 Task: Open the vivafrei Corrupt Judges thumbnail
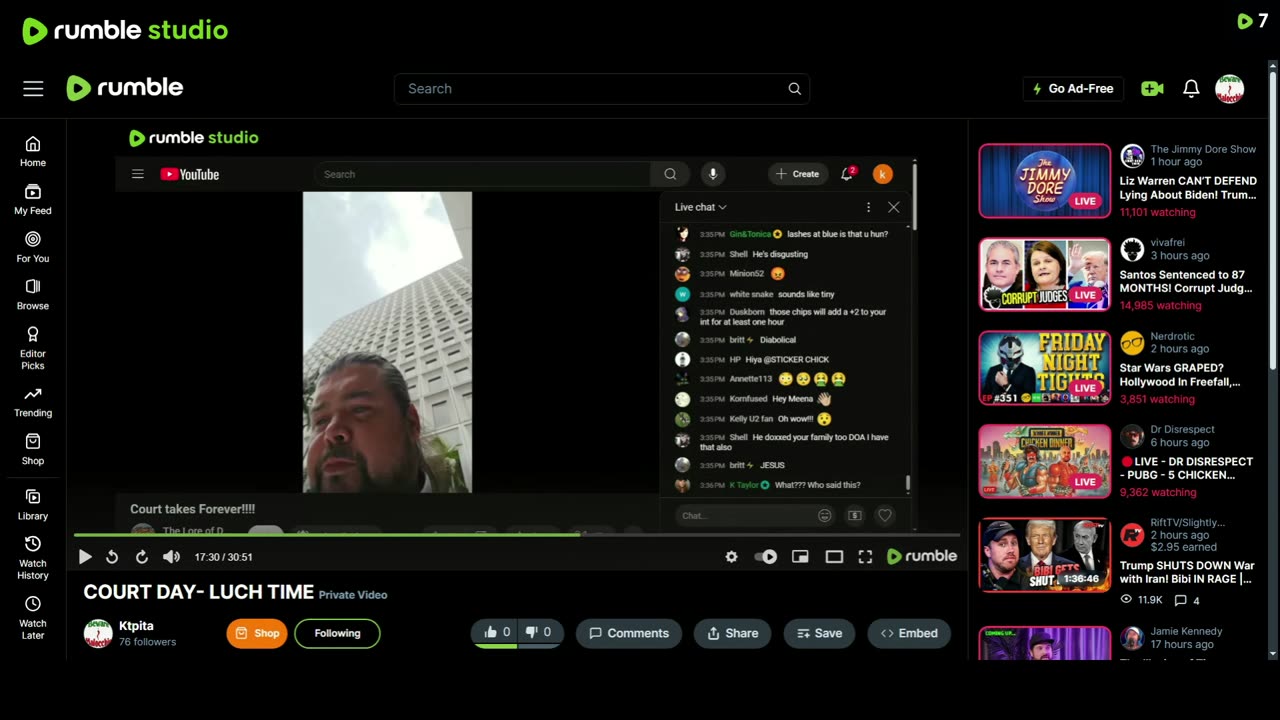point(1045,274)
